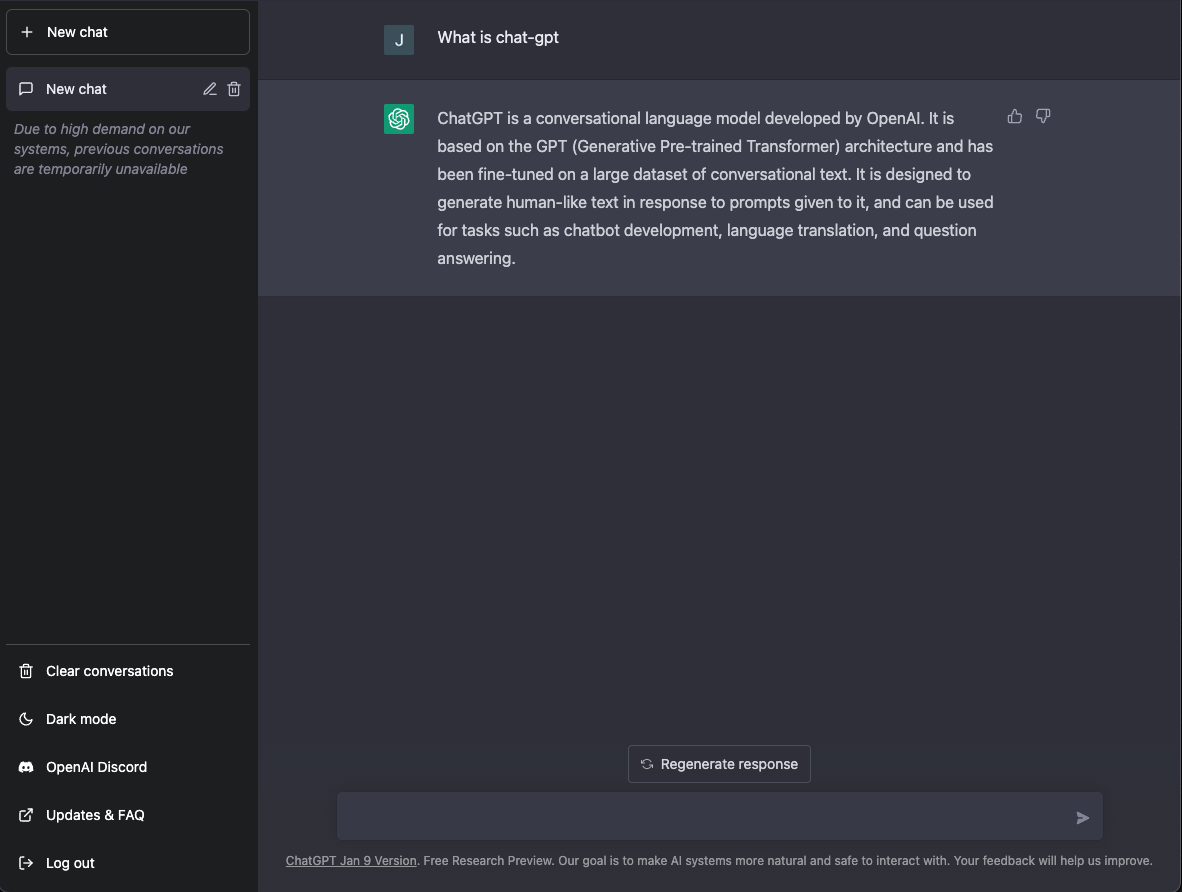Click the user avatar labeled J
Image resolution: width=1182 pixels, height=892 pixels.
[x=399, y=40]
